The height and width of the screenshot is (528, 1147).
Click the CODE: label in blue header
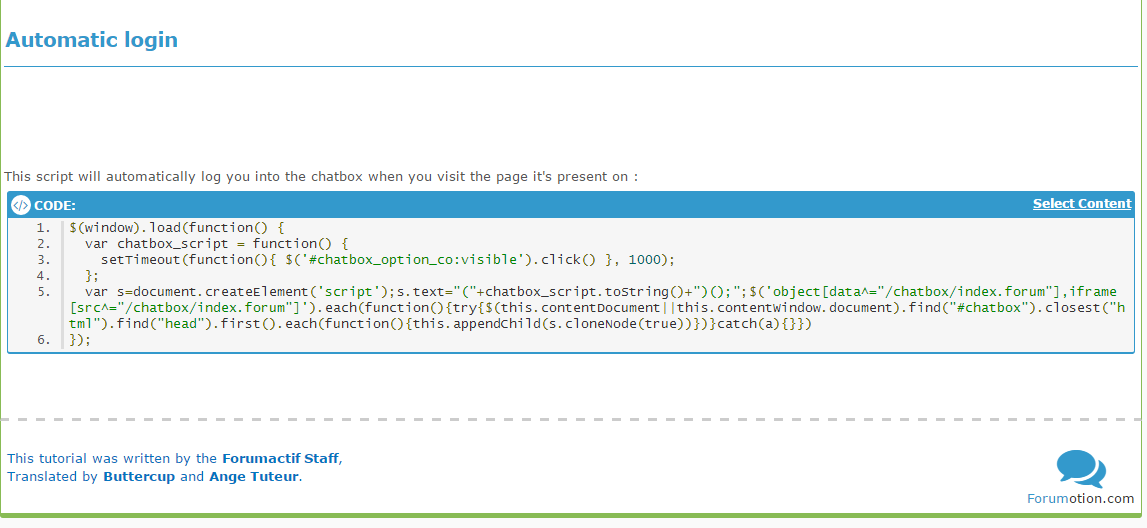(x=55, y=206)
